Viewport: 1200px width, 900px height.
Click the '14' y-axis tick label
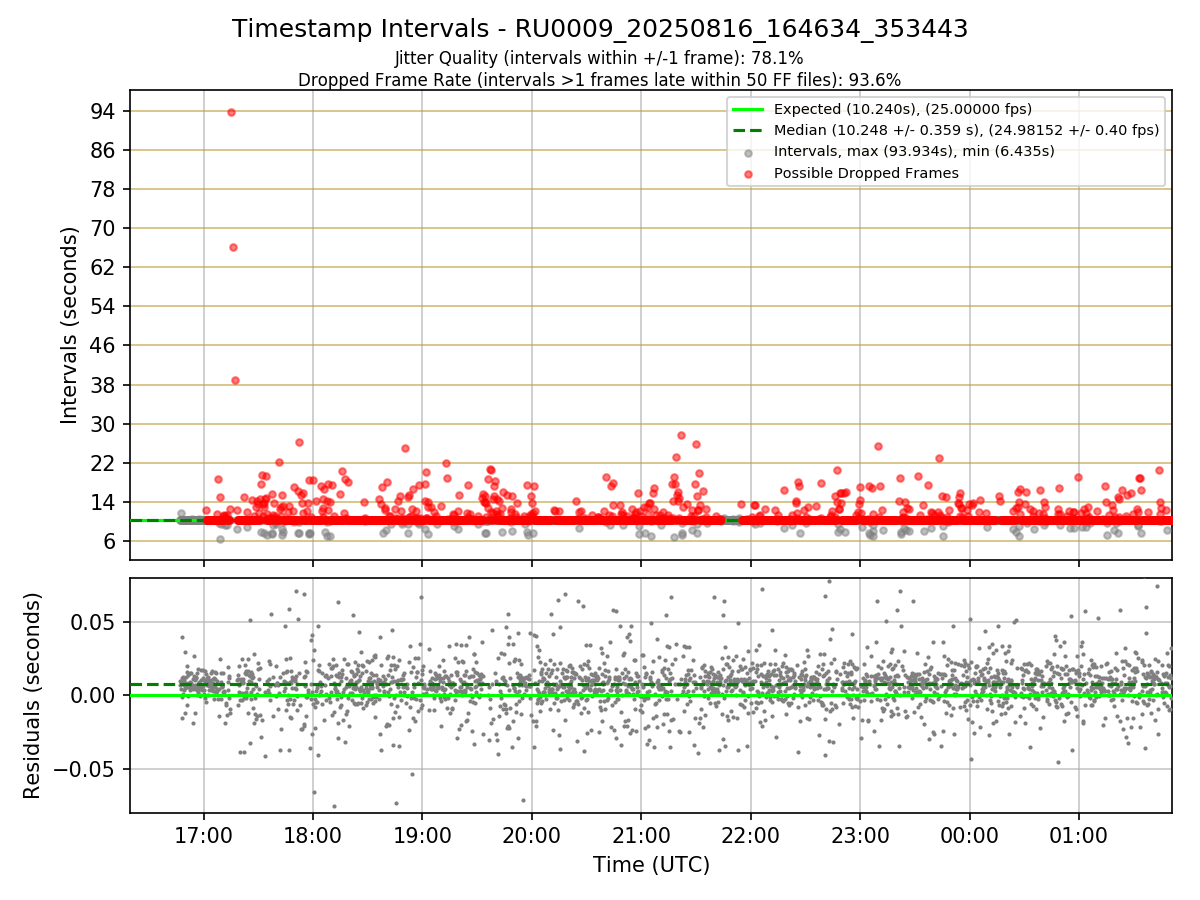104,502
